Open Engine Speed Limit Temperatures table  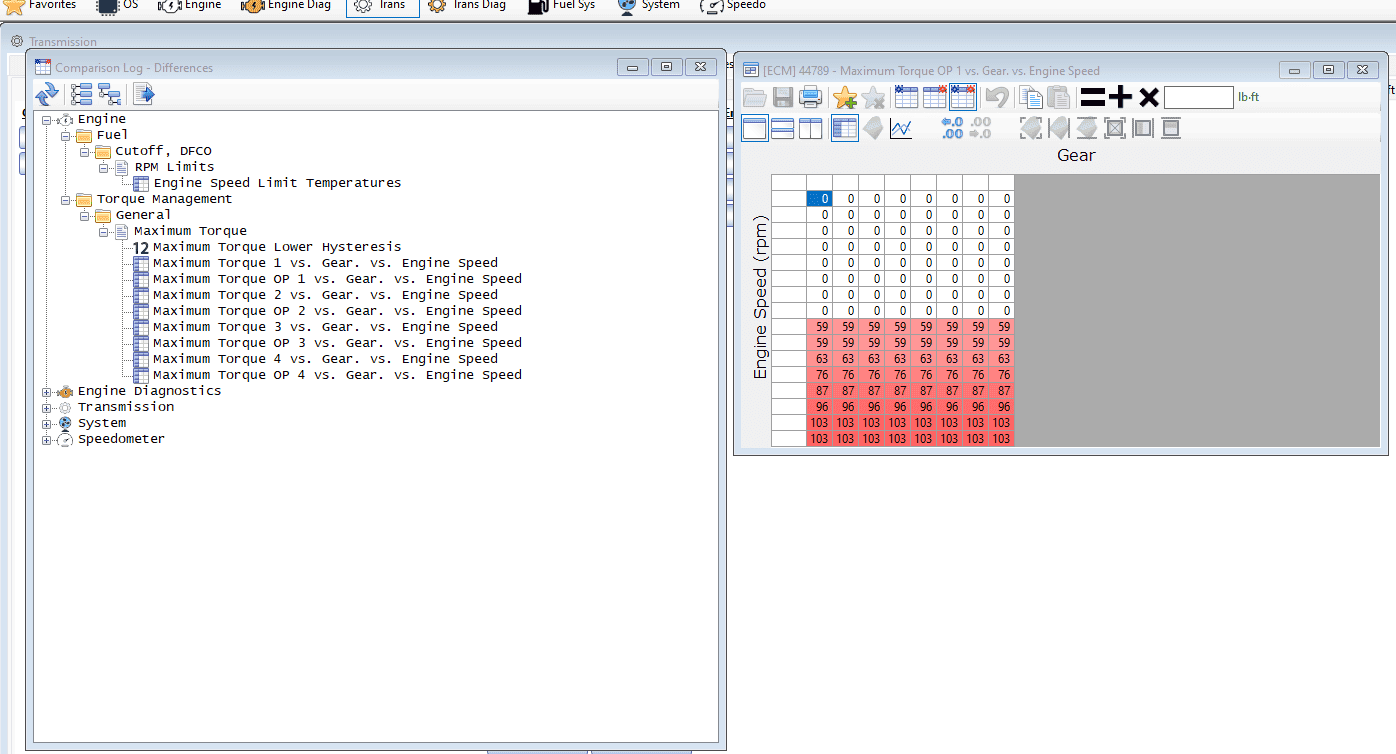click(x=277, y=183)
